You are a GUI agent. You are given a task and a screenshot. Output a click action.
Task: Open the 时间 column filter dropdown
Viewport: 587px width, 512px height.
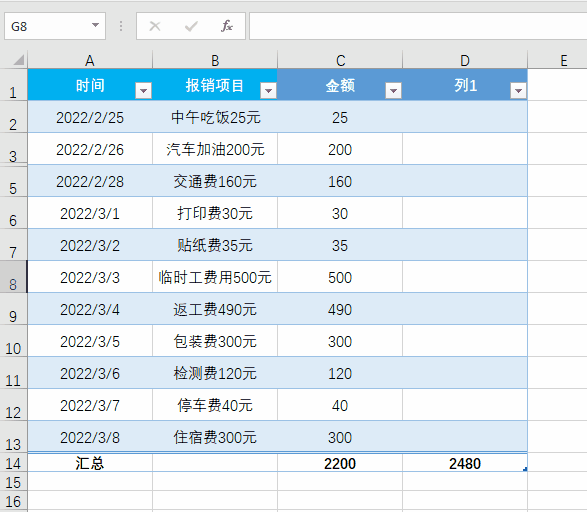pyautogui.click(x=143, y=91)
